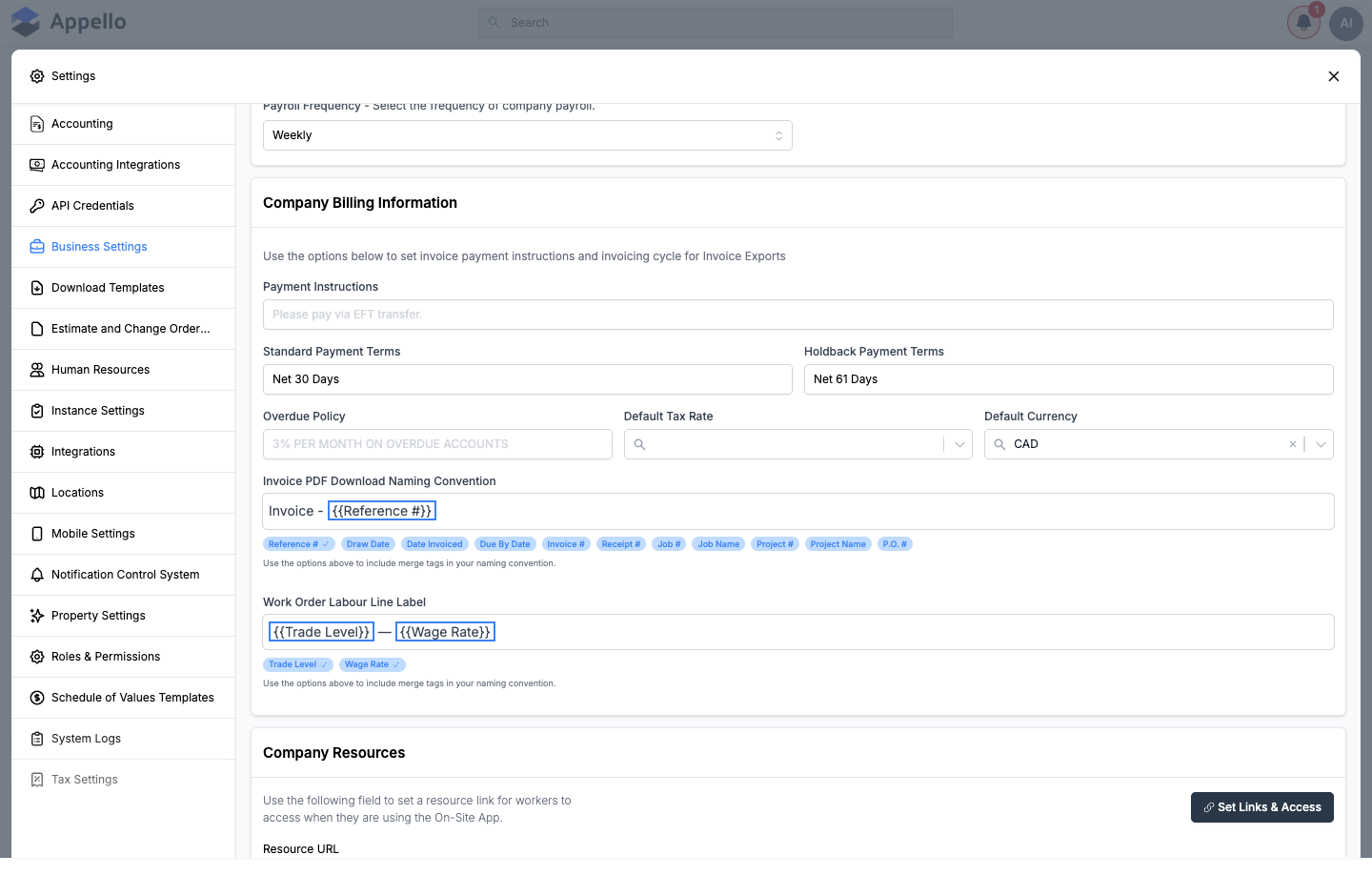Image resolution: width=1372 pixels, height=875 pixels.
Task: Click the Notification Control System bell icon
Action: [x=37, y=575]
